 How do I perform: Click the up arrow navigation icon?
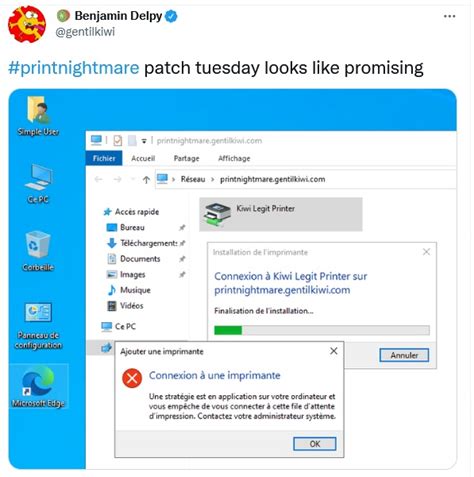coord(146,180)
